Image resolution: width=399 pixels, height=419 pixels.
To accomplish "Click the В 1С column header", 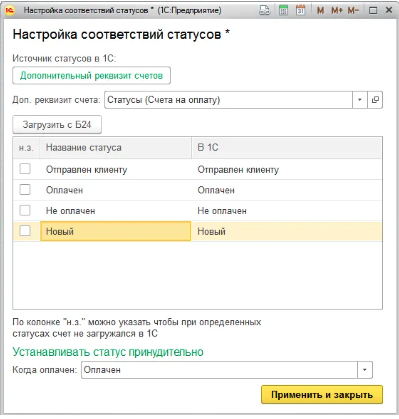I will coord(287,148).
